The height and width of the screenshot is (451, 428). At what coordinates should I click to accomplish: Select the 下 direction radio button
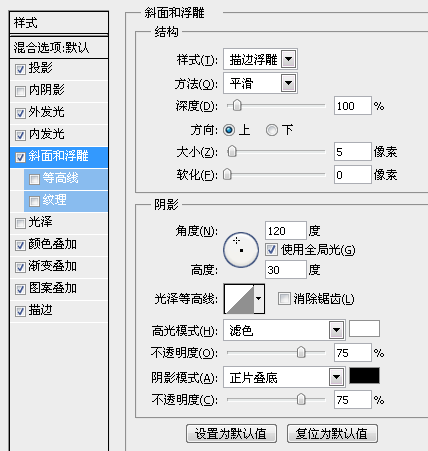[x=272, y=130]
